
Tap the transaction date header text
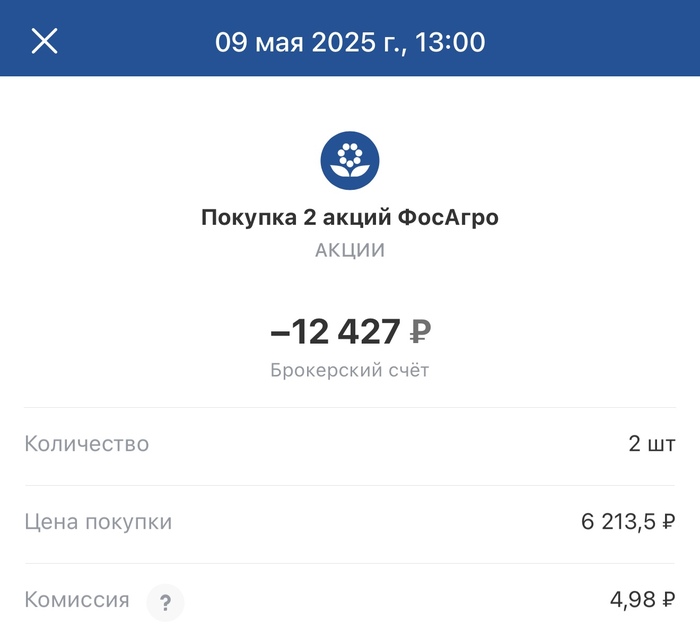pyautogui.click(x=350, y=42)
